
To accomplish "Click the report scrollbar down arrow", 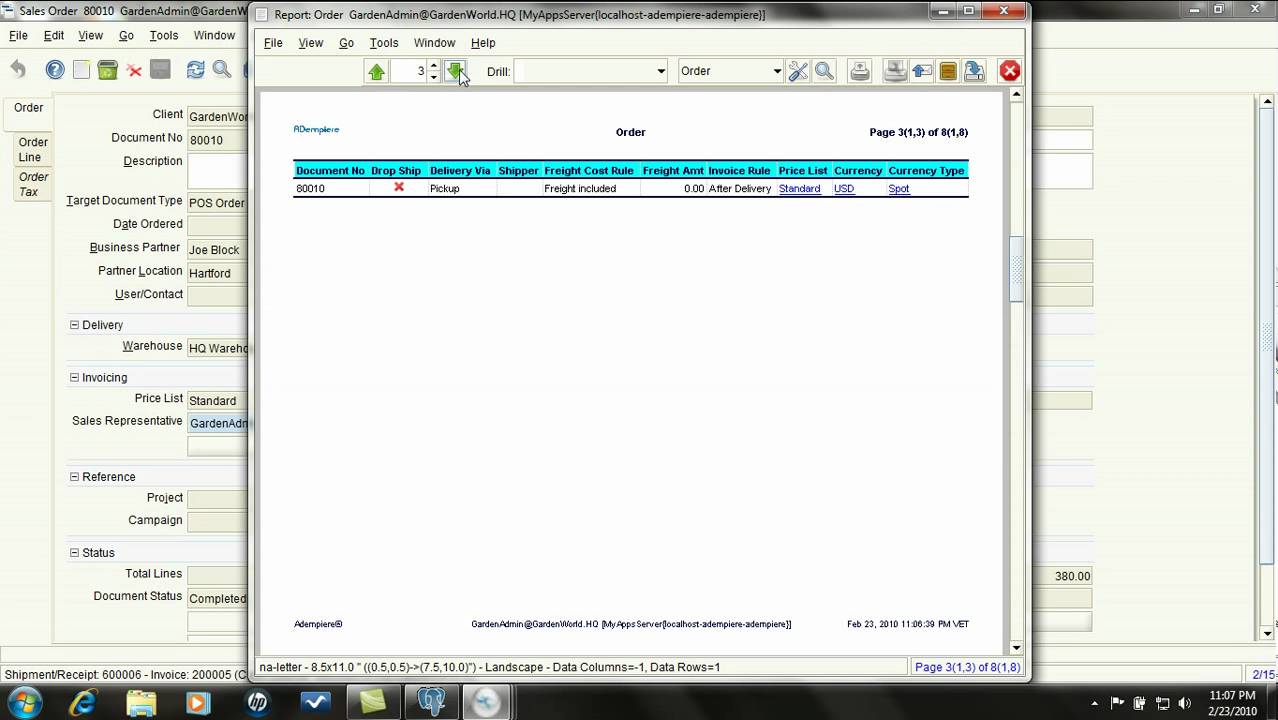I will [x=1016, y=648].
